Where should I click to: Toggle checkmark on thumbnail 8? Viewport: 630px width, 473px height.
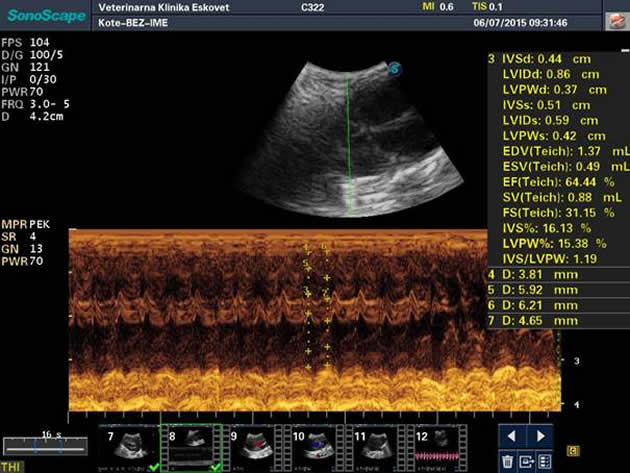(216, 467)
